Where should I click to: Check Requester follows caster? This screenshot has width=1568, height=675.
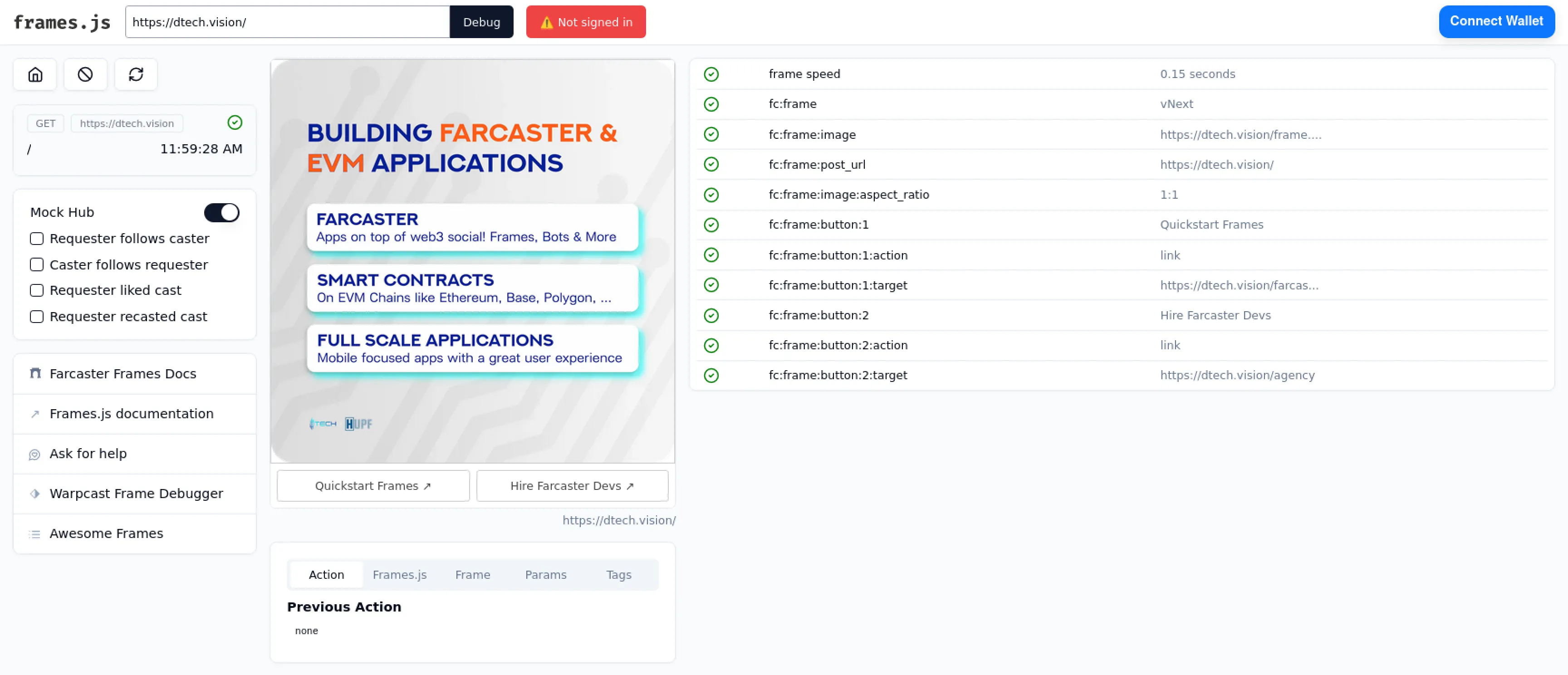point(36,239)
